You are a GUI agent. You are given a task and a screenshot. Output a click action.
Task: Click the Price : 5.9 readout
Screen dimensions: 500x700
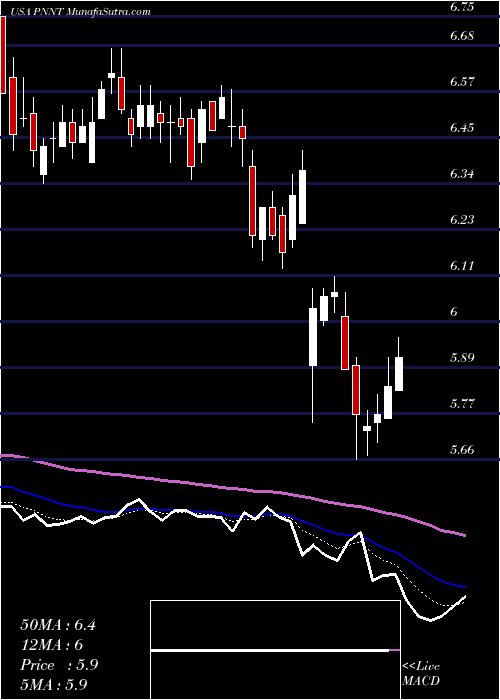59,665
